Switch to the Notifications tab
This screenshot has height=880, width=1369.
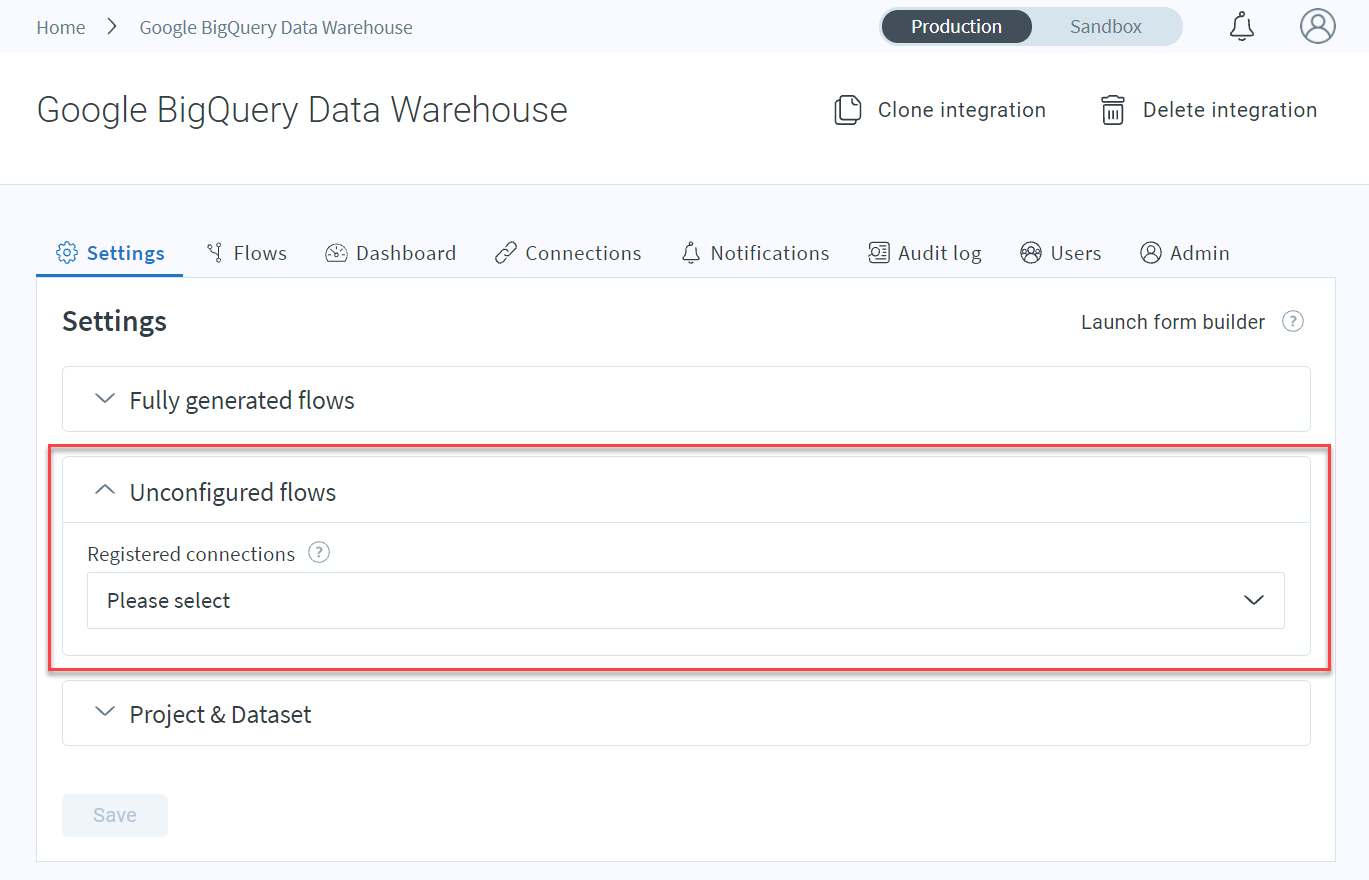(x=755, y=253)
